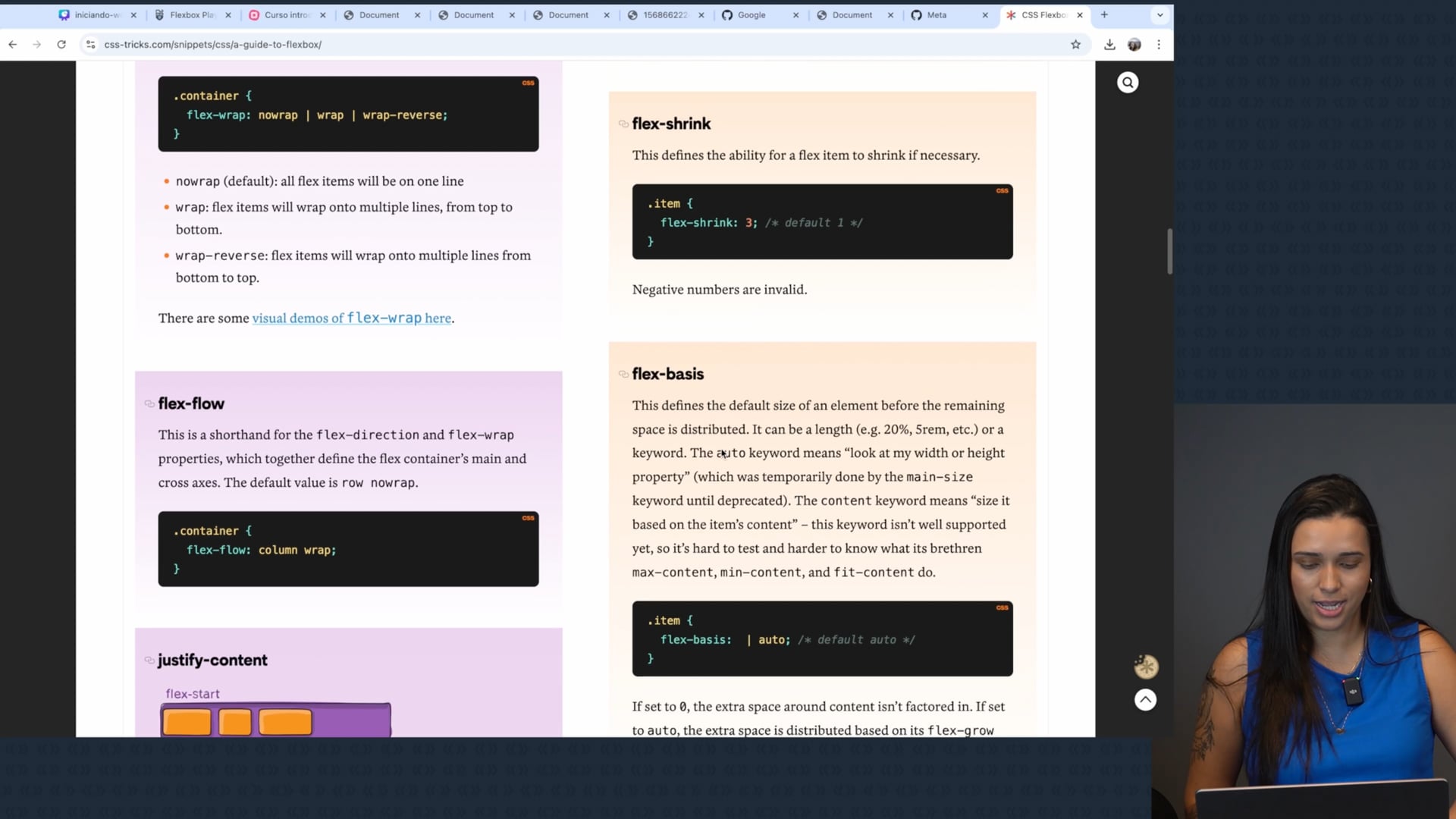
Task: Expand the tab search dropdown chevron
Action: pyautogui.click(x=1159, y=14)
